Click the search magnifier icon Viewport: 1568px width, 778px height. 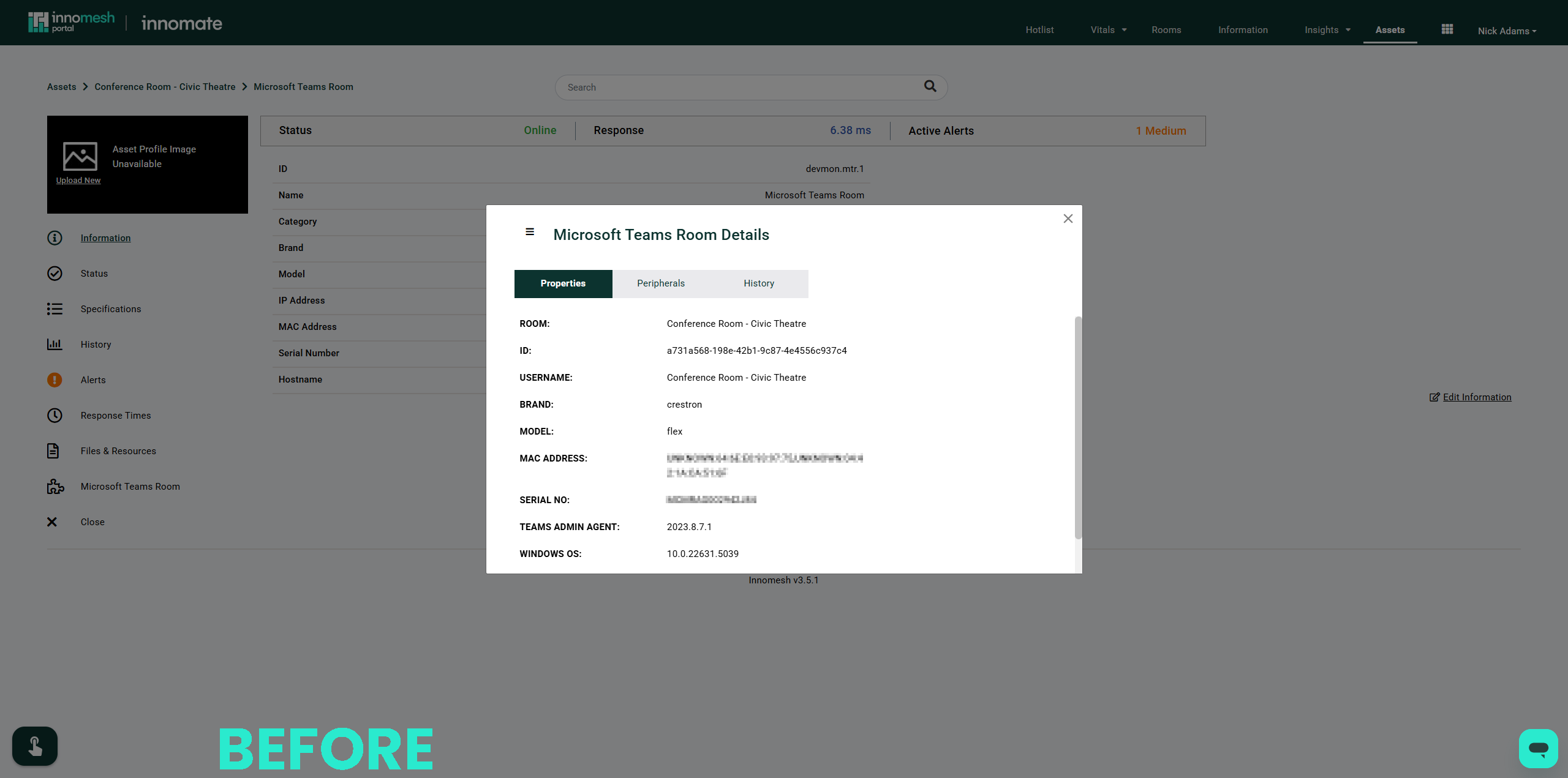click(x=930, y=86)
